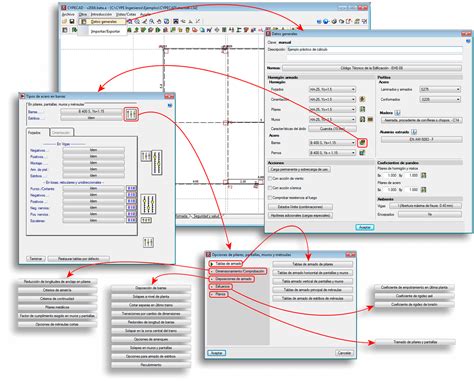The image size is (474, 381).
Task: Switch to the Cimentación tab
Action: 61,132
